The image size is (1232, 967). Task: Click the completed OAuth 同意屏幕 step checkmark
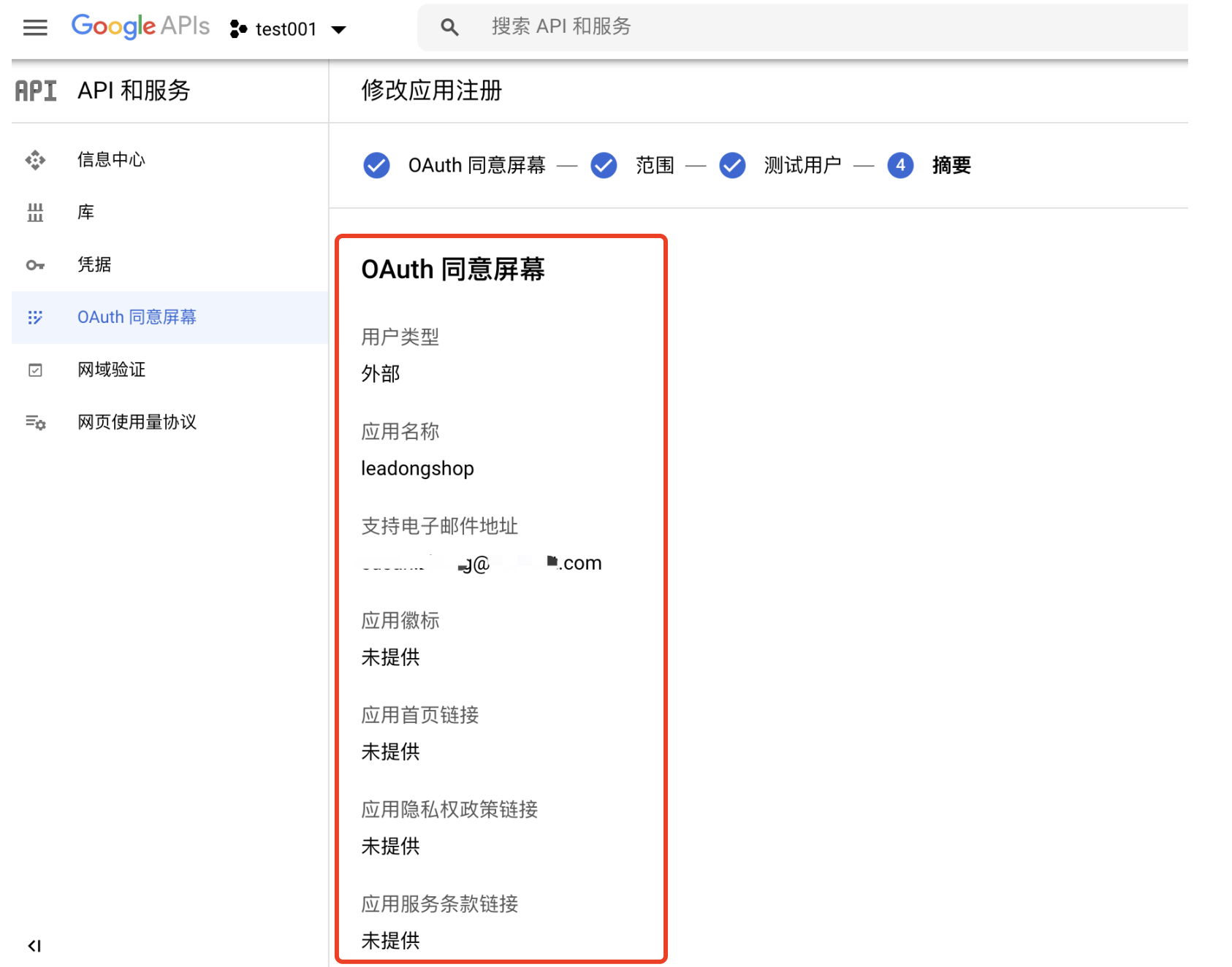point(376,165)
